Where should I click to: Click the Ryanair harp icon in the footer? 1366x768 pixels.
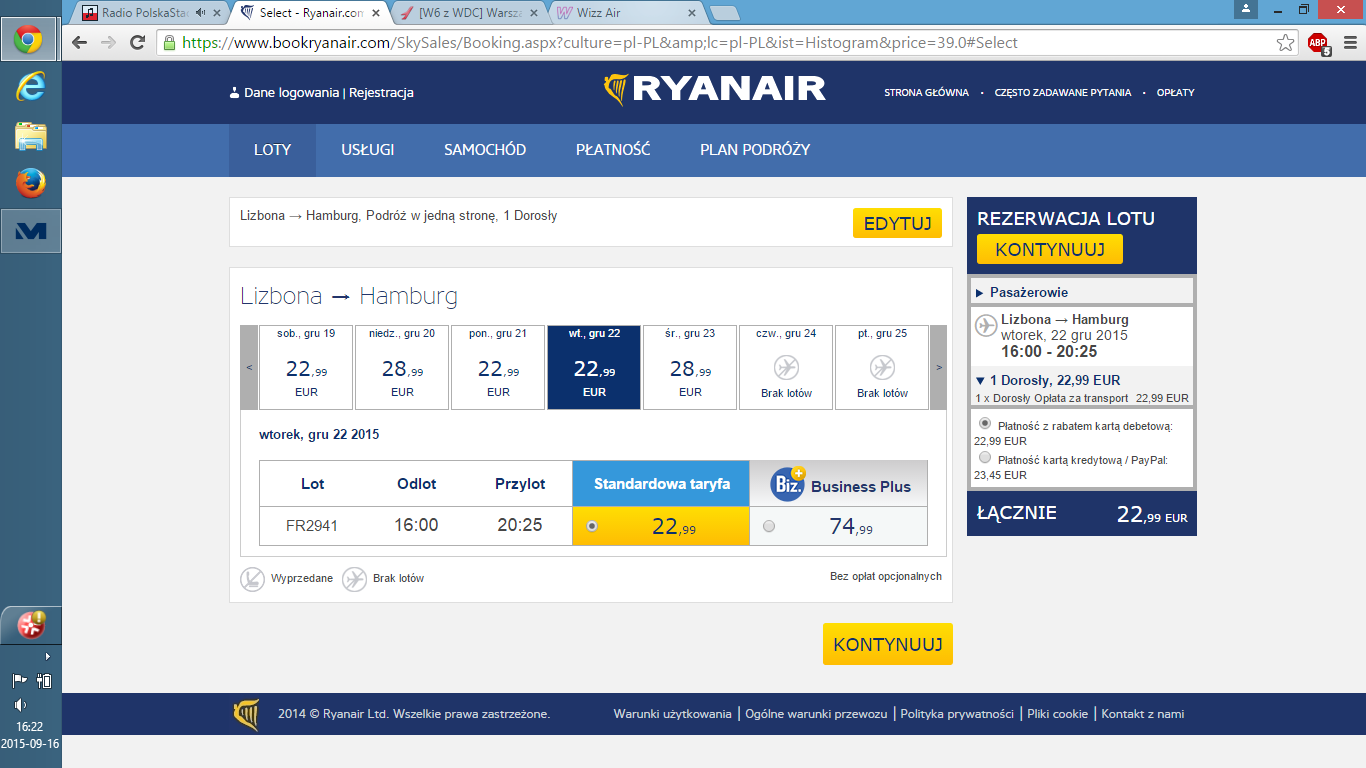click(x=246, y=715)
